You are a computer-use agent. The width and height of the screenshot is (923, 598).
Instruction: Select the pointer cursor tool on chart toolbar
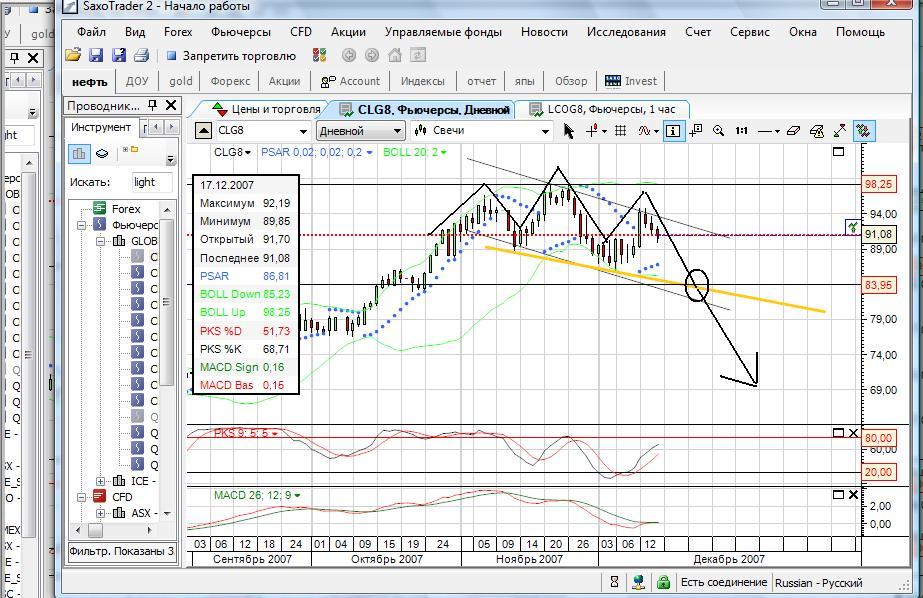(568, 131)
